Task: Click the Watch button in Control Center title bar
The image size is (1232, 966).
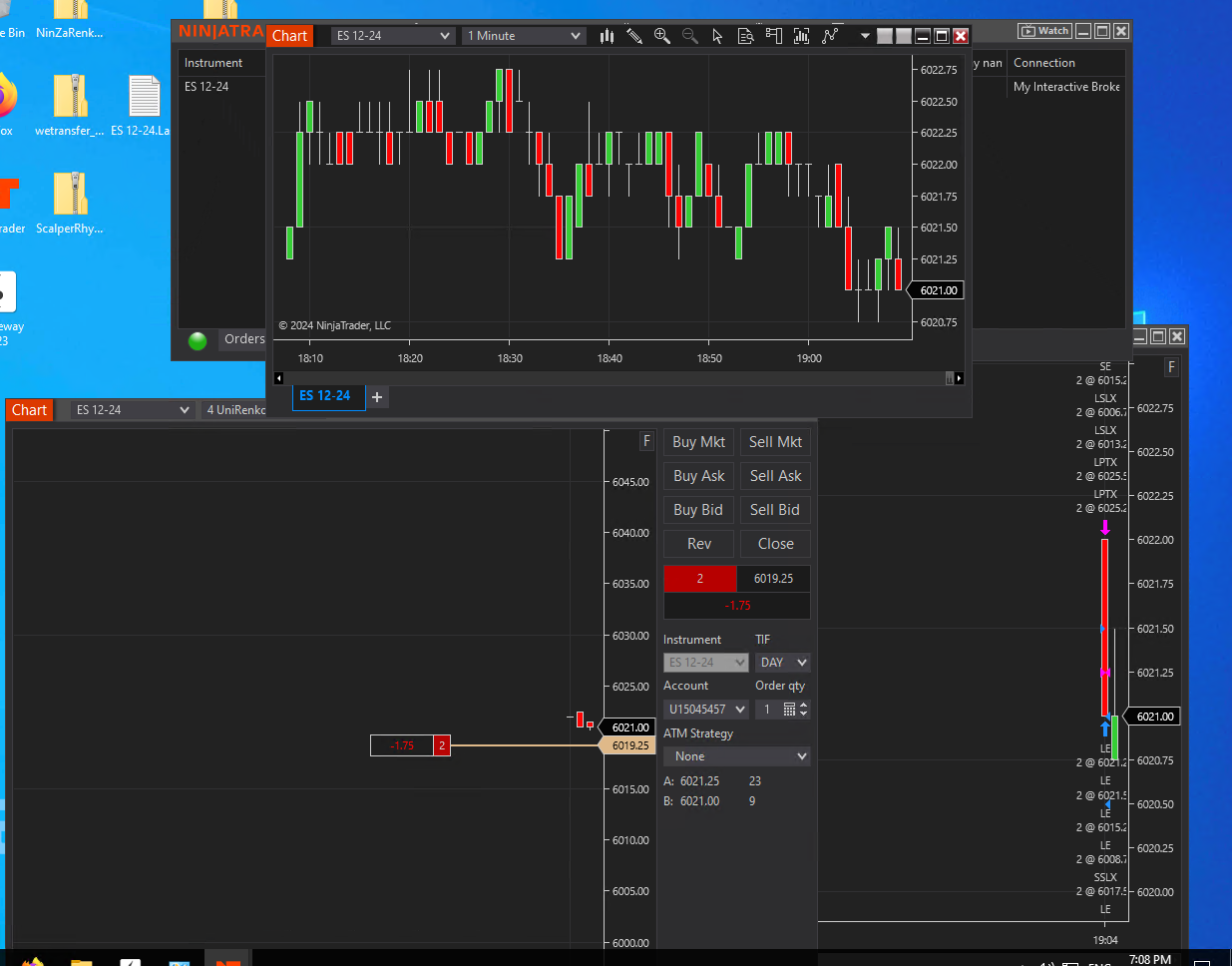Action: (x=1044, y=31)
